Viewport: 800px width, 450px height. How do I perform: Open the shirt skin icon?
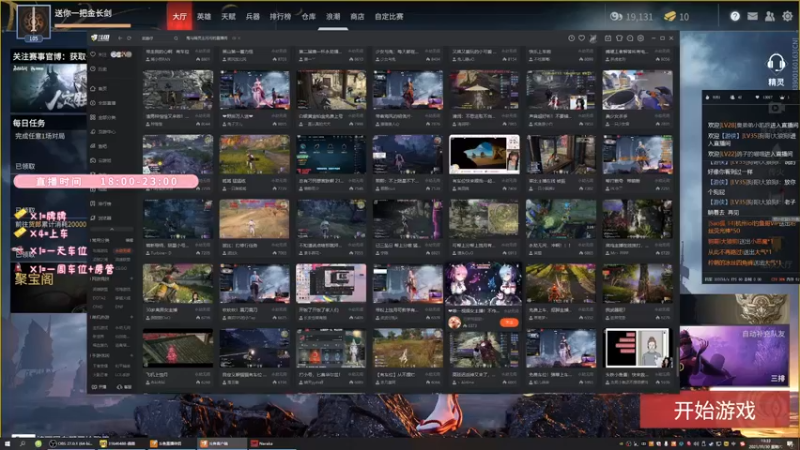619,38
